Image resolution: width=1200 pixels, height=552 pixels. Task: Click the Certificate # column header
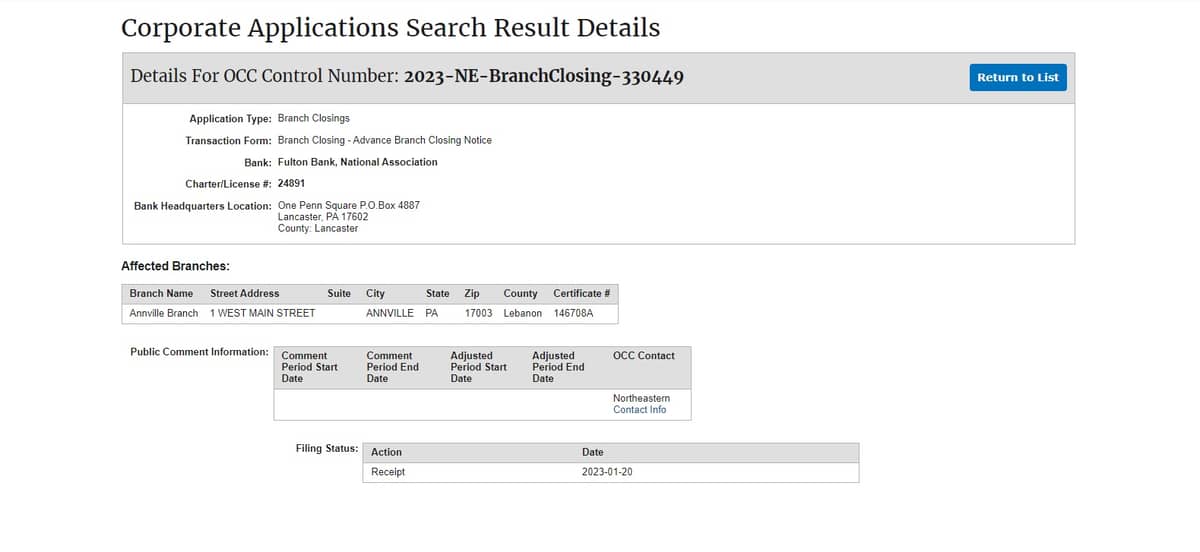pos(581,293)
